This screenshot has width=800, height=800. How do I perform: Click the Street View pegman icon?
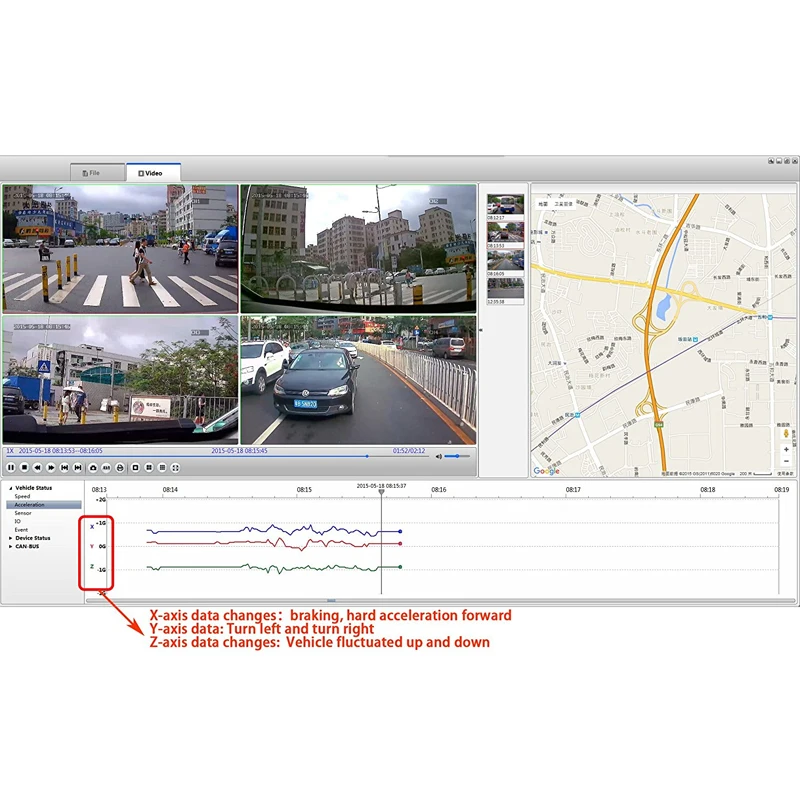(x=786, y=433)
